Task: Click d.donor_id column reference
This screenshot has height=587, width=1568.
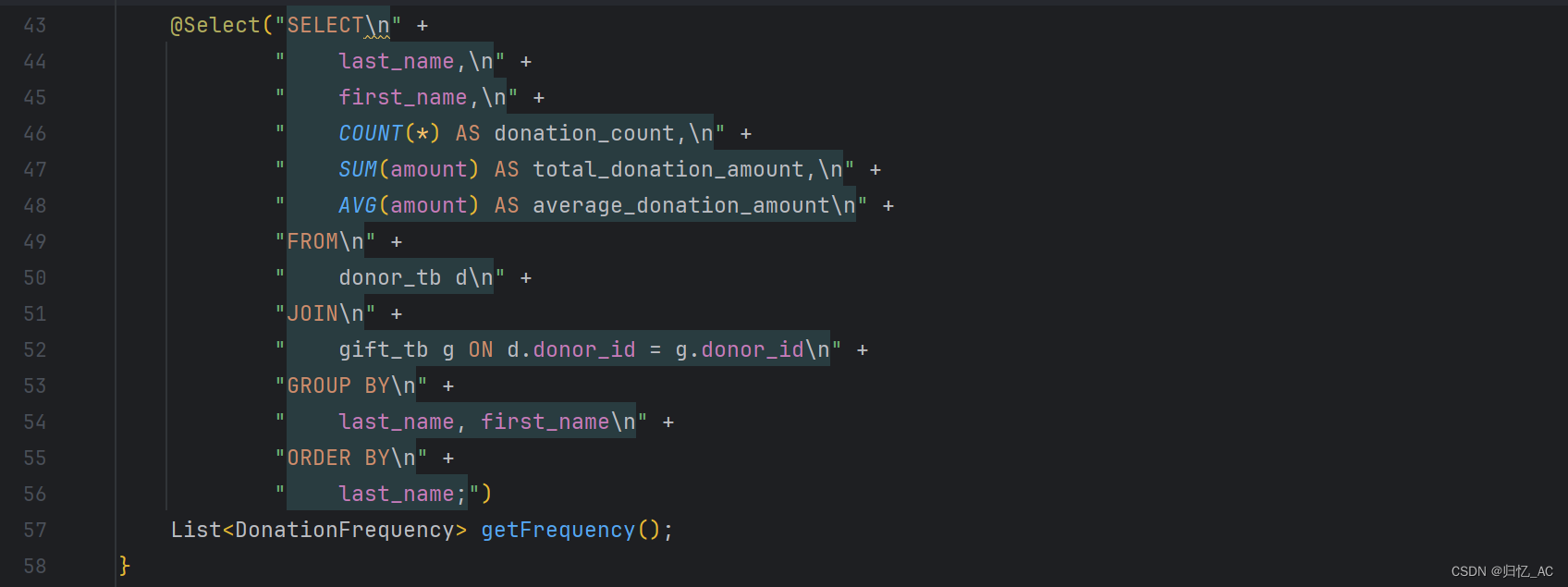Action: (571, 350)
